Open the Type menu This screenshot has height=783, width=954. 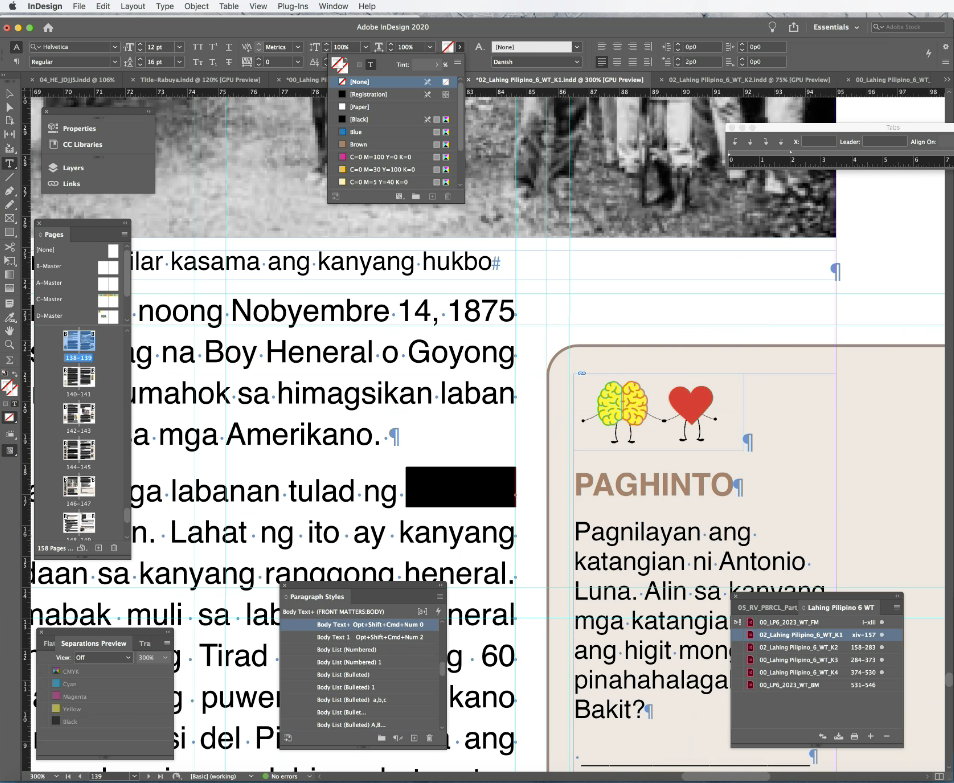(165, 6)
